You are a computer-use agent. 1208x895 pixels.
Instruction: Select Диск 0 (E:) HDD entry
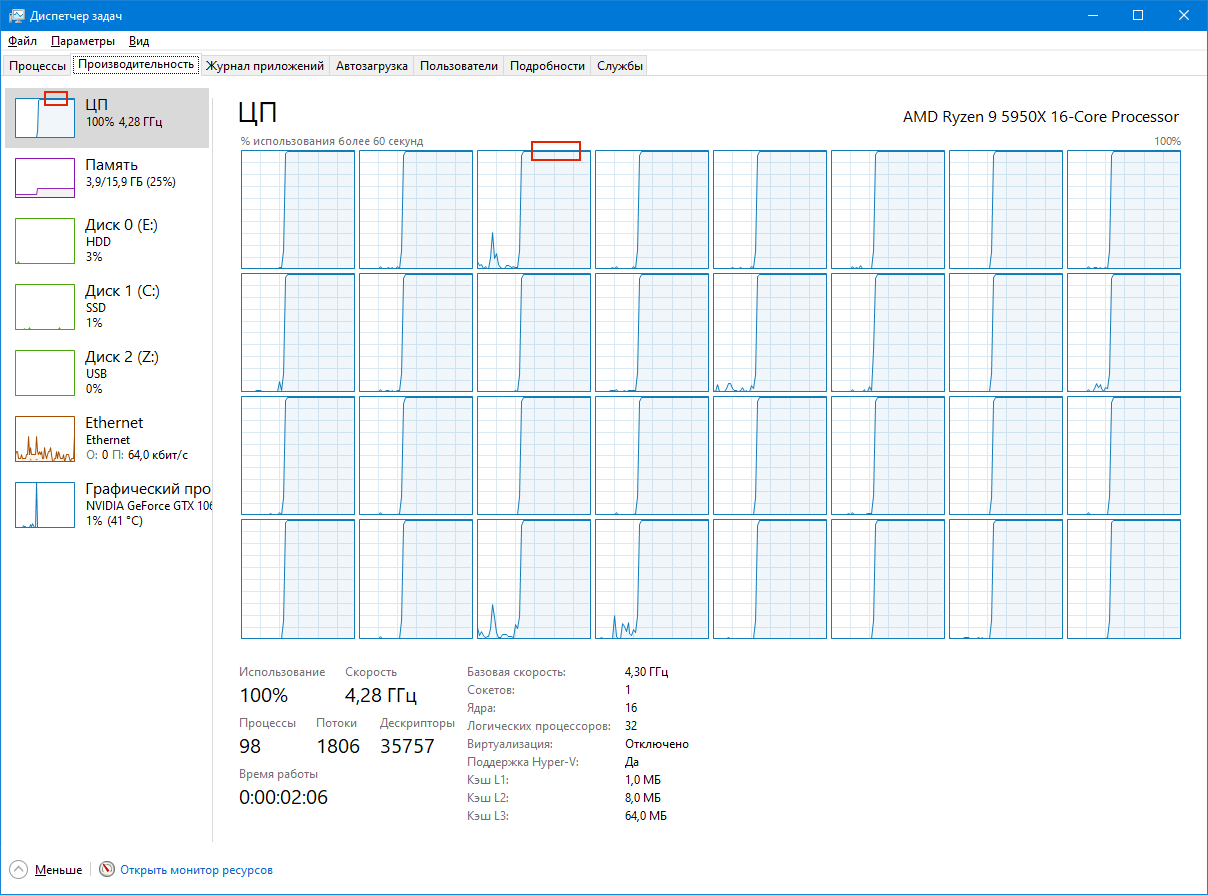pos(108,240)
